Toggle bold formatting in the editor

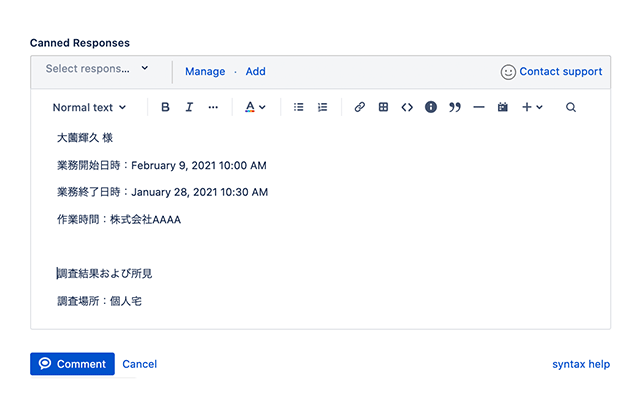165,107
